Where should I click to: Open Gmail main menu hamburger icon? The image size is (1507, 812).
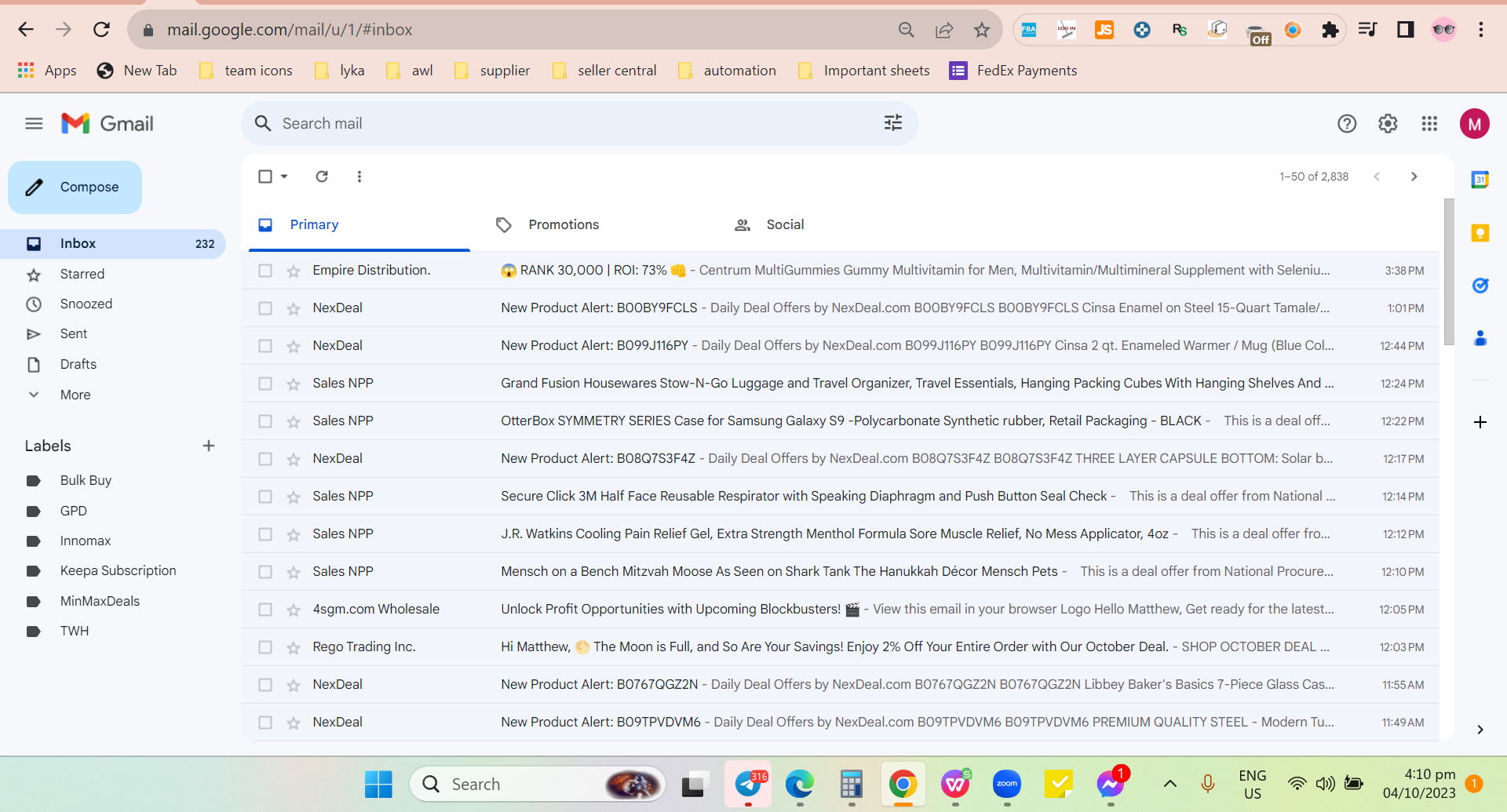pyautogui.click(x=34, y=123)
